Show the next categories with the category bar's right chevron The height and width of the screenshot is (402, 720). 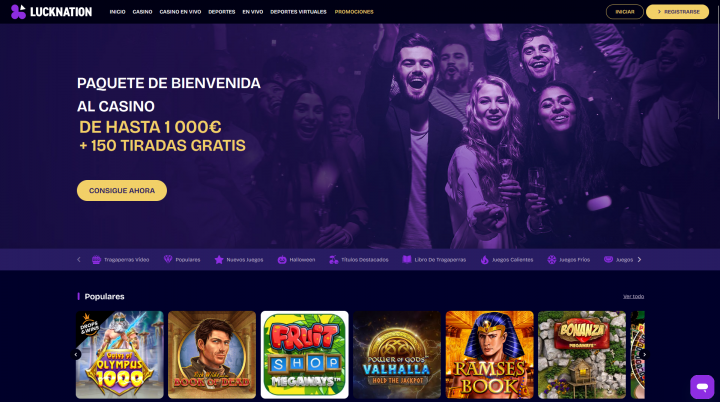[x=639, y=260]
